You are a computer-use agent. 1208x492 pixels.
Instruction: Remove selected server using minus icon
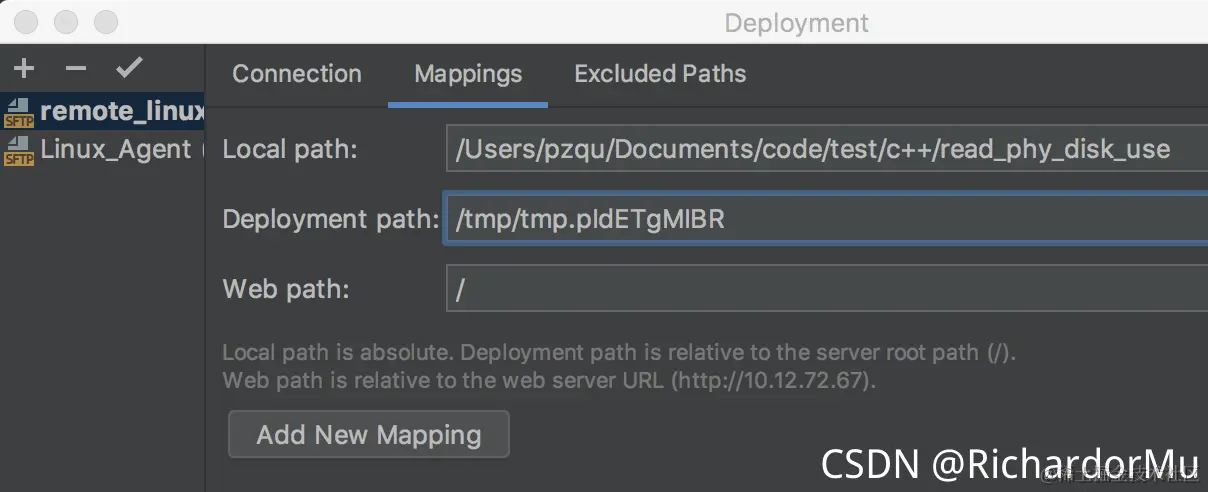[76, 68]
